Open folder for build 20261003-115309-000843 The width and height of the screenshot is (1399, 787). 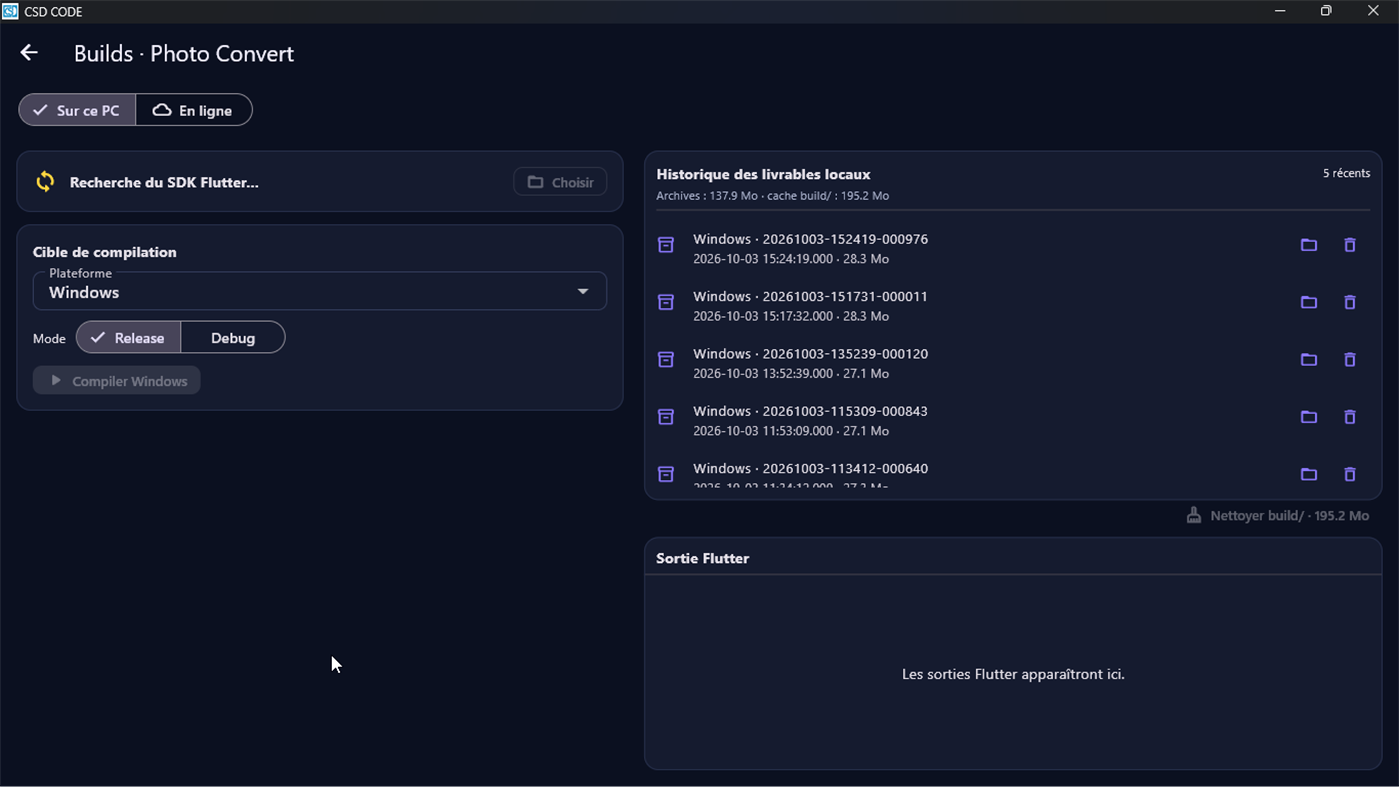tap(1308, 417)
